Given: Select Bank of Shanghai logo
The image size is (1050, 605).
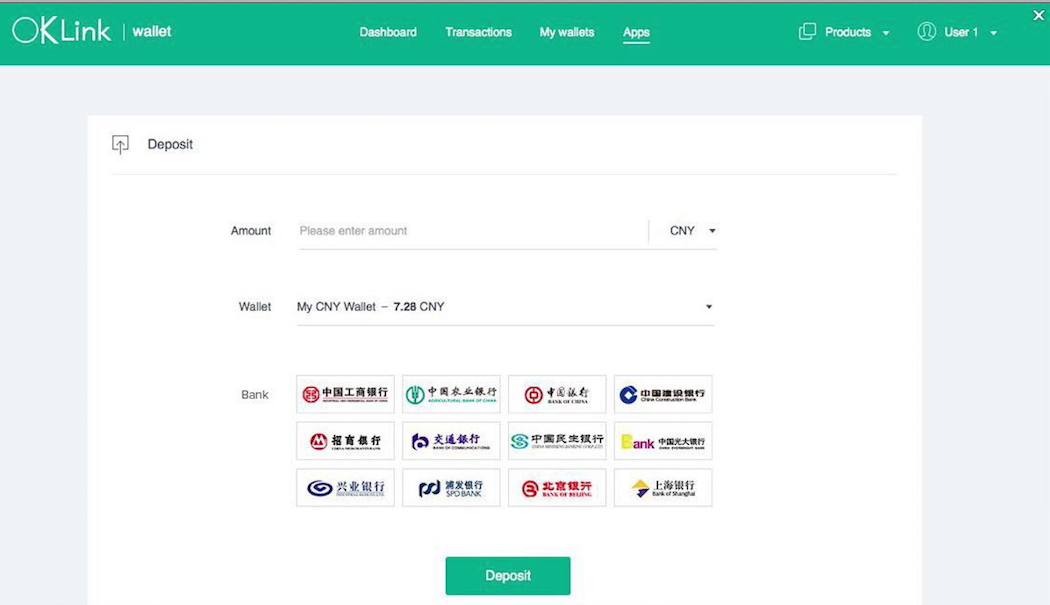Looking at the screenshot, I should [x=662, y=488].
